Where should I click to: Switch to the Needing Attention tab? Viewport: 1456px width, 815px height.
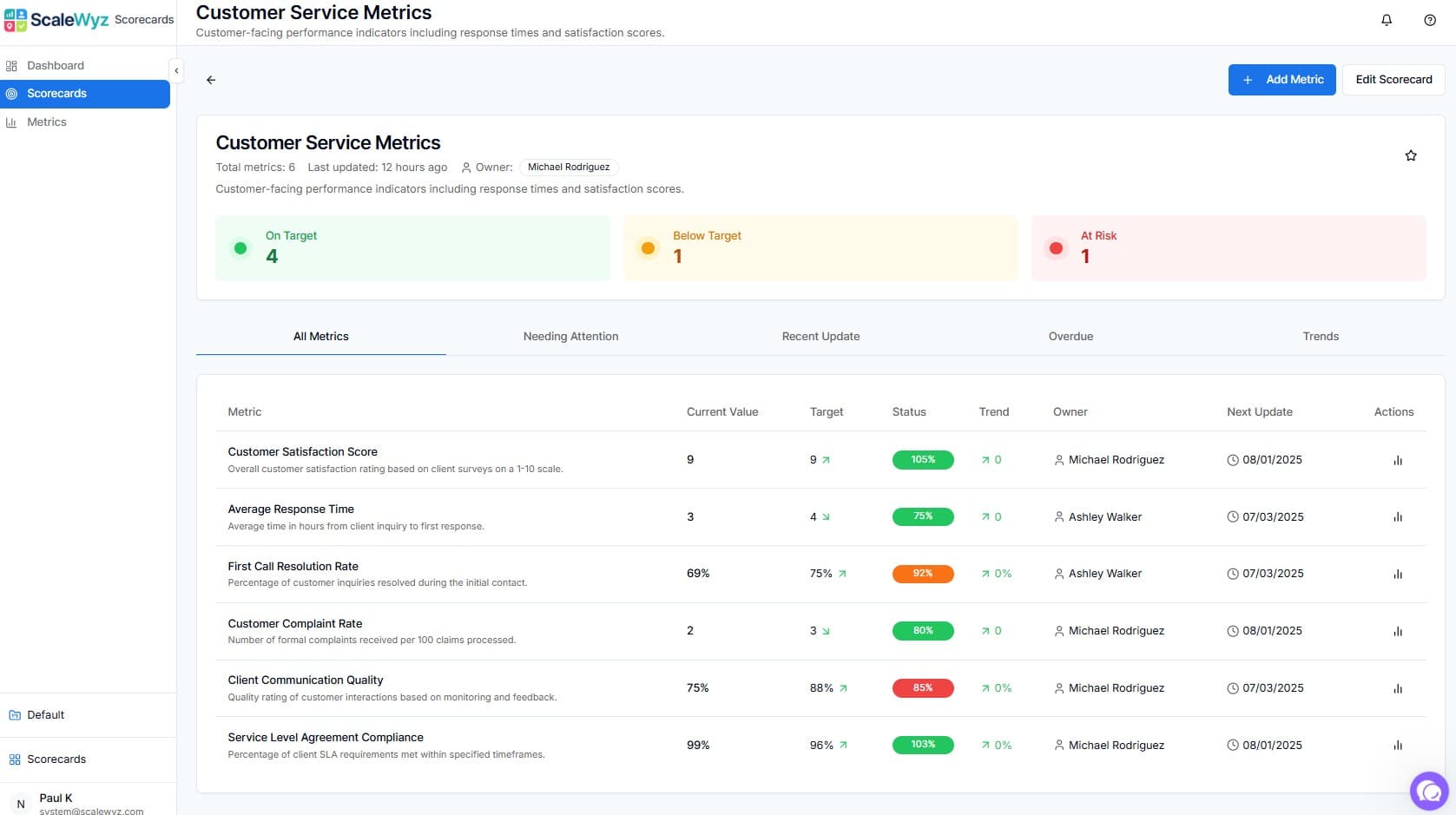point(570,336)
